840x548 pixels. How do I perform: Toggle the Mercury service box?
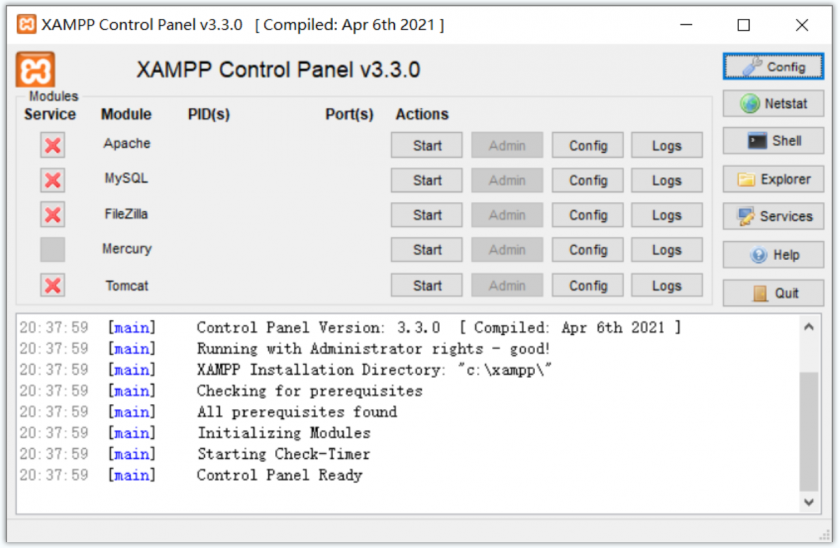52,250
